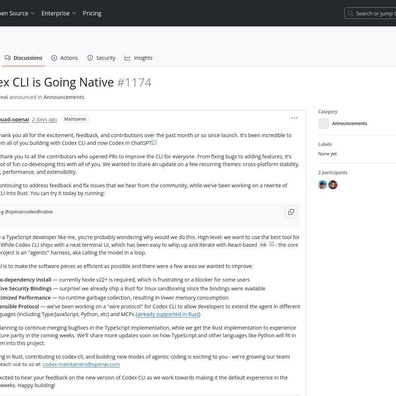Click the Maintainer badge
The width and height of the screenshot is (396, 396).
click(x=75, y=119)
